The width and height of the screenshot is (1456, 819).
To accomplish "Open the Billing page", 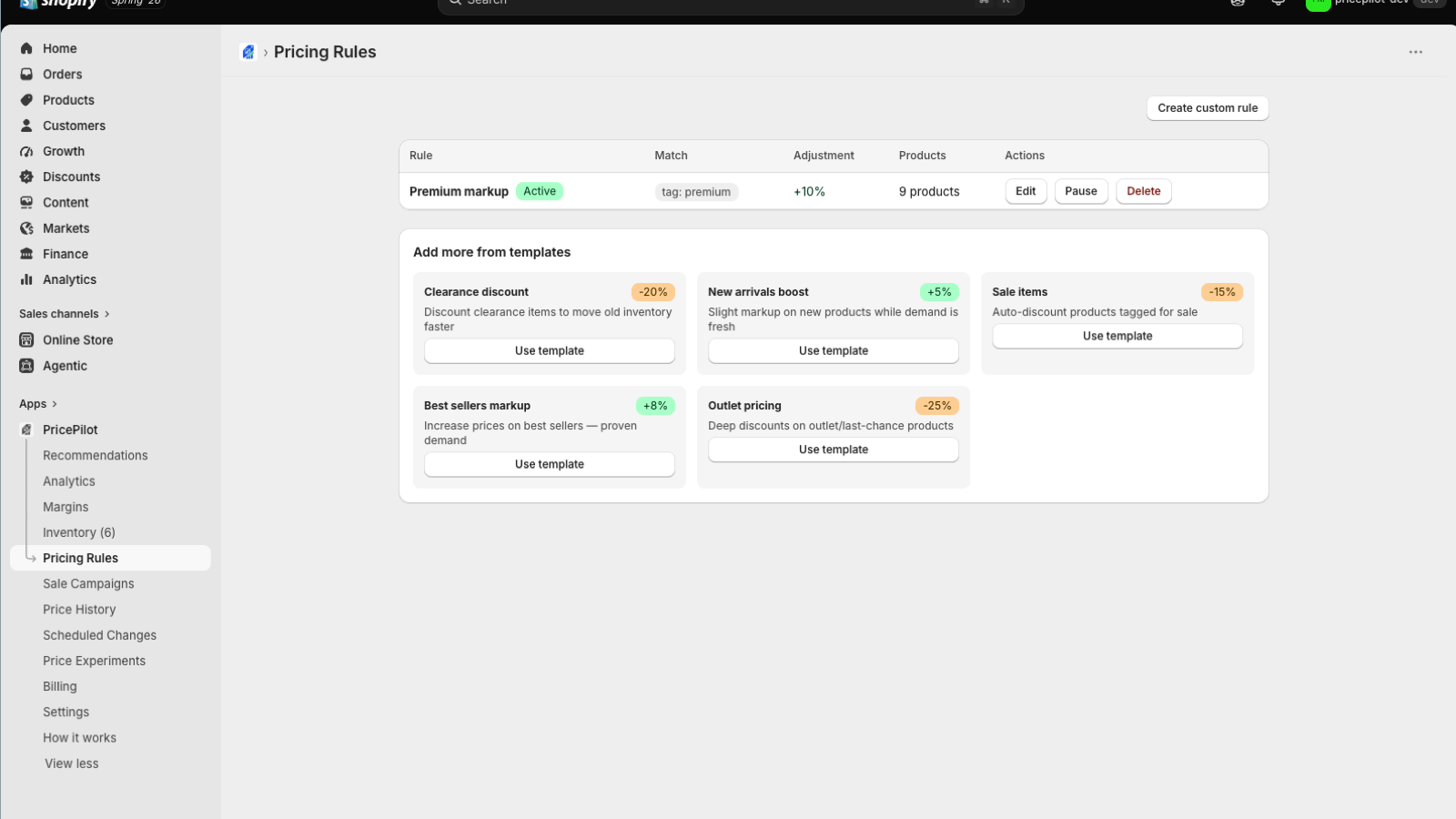I will pyautogui.click(x=60, y=686).
